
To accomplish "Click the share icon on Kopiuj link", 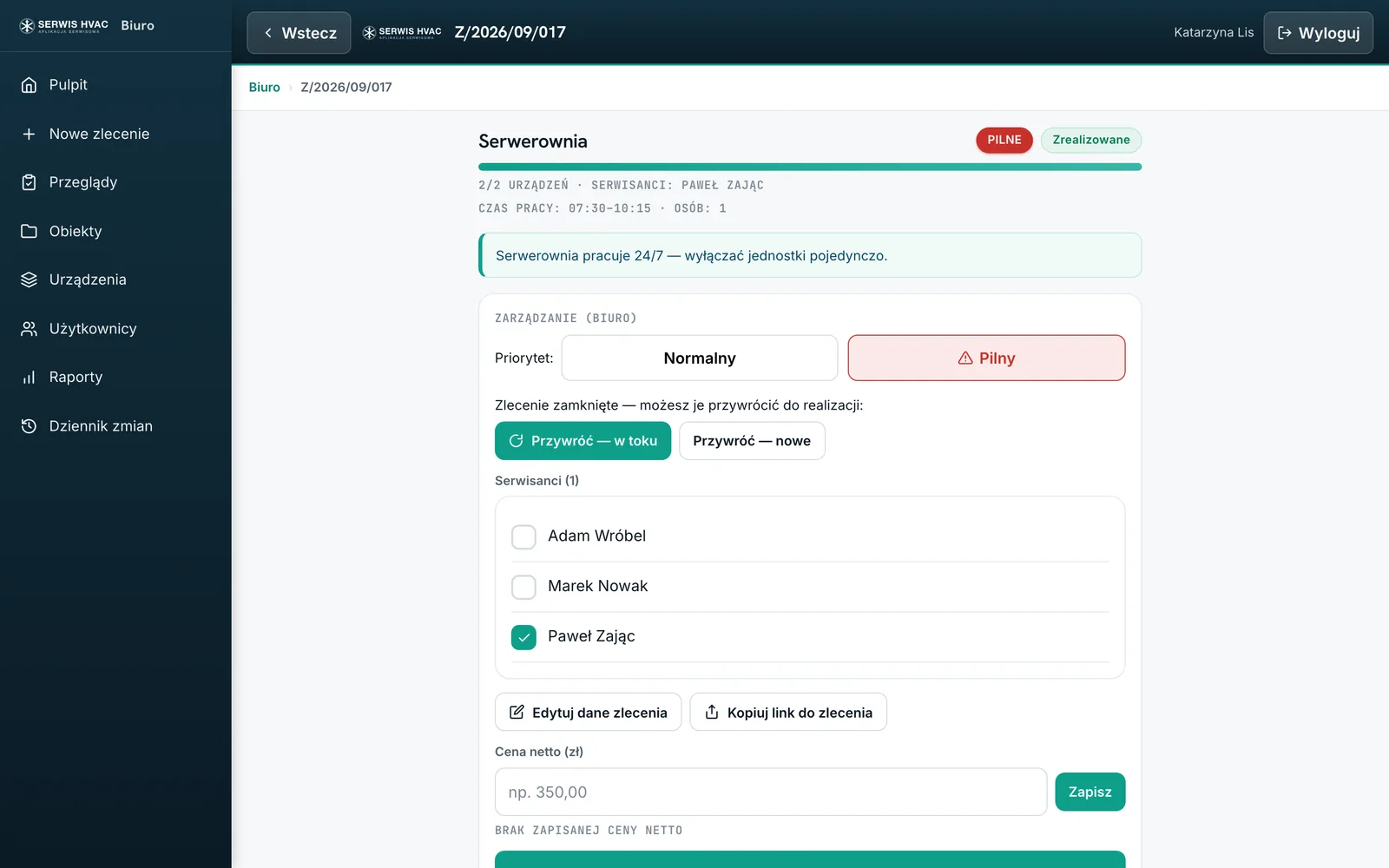I will (712, 712).
